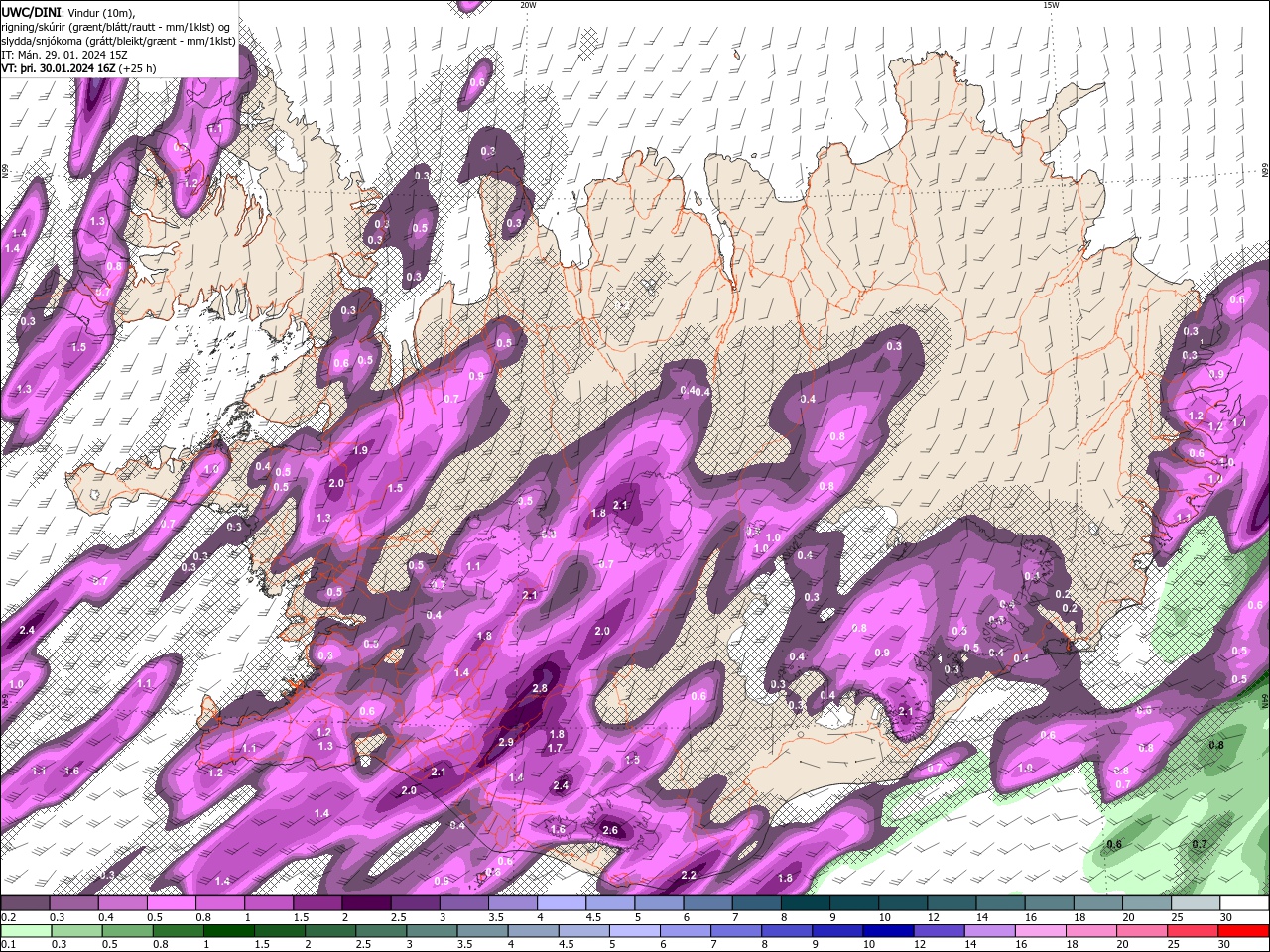Screen dimensions: 1270x952
Task: Click the 'slydda/snjókoma (grátt/bleikt/grænt' header line
Action: (x=118, y=41)
